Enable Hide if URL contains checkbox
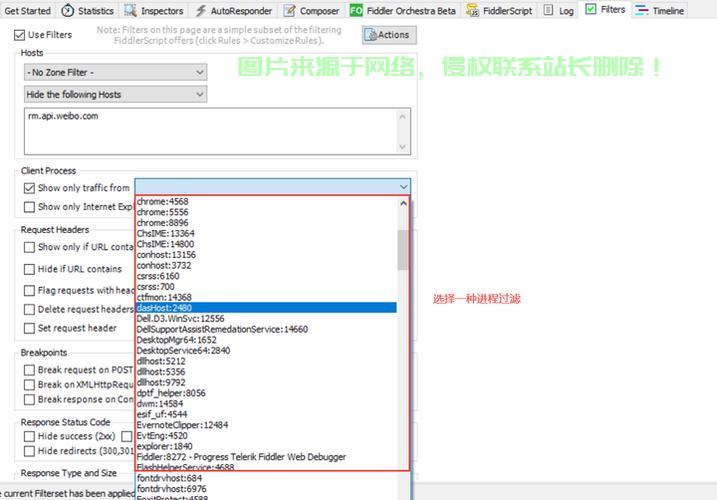 tap(29, 269)
